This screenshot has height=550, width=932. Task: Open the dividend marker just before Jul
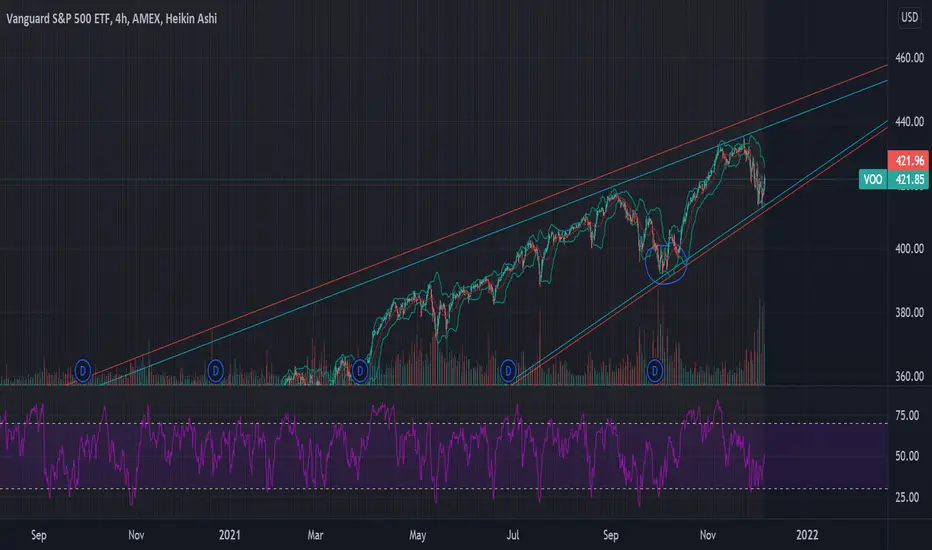coord(508,371)
